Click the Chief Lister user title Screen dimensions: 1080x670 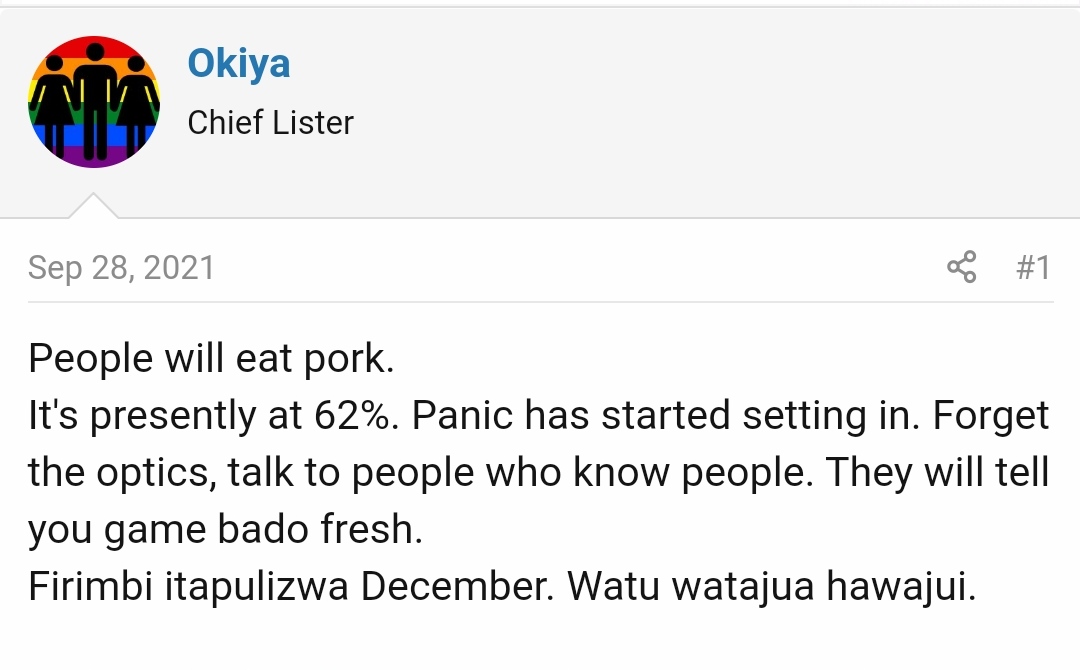coord(270,123)
